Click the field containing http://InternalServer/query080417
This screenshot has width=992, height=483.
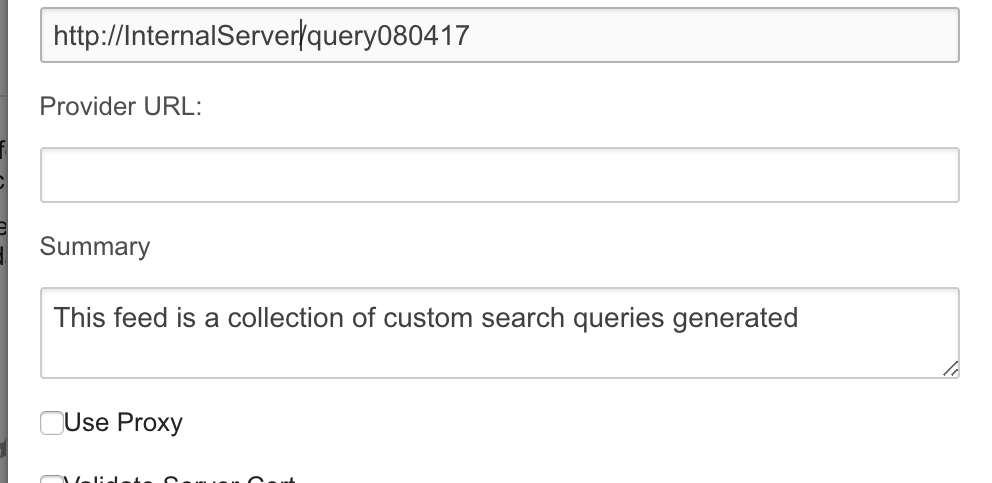point(499,36)
